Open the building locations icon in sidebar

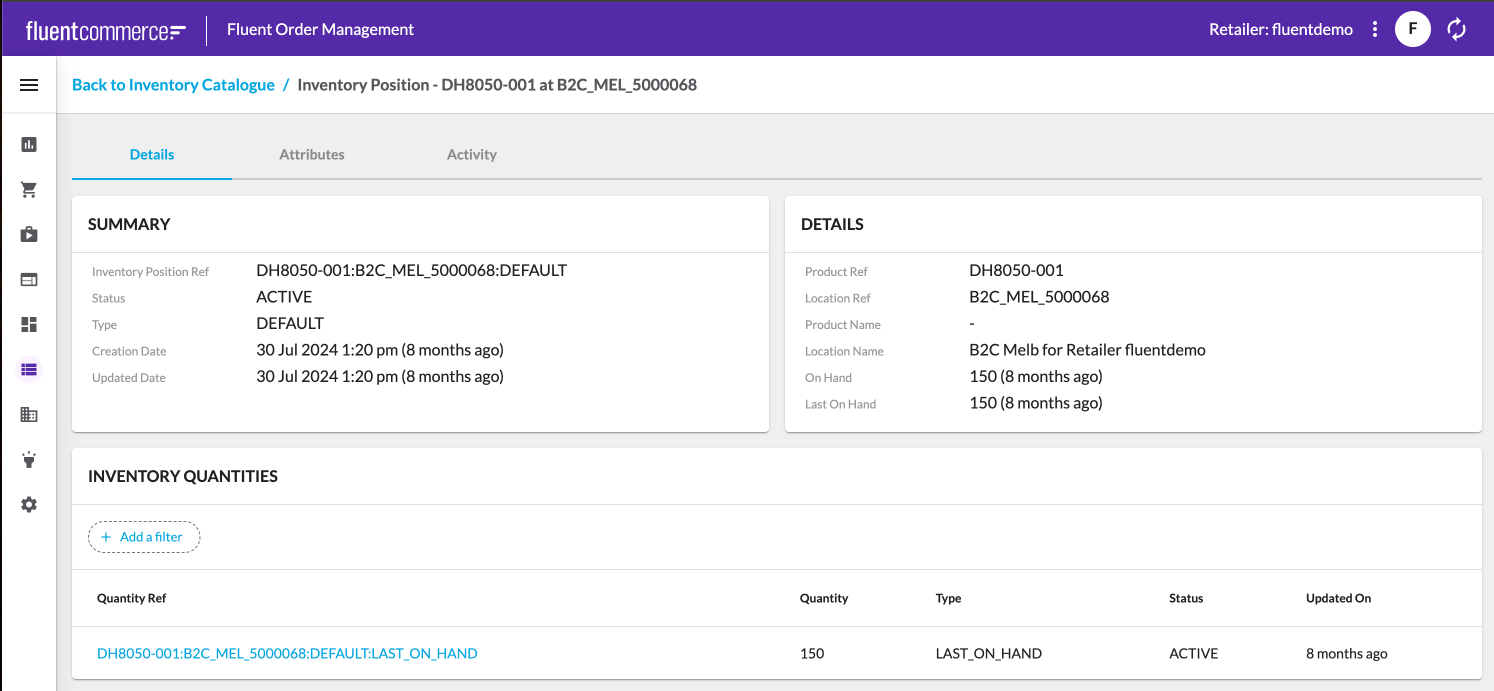coord(29,415)
